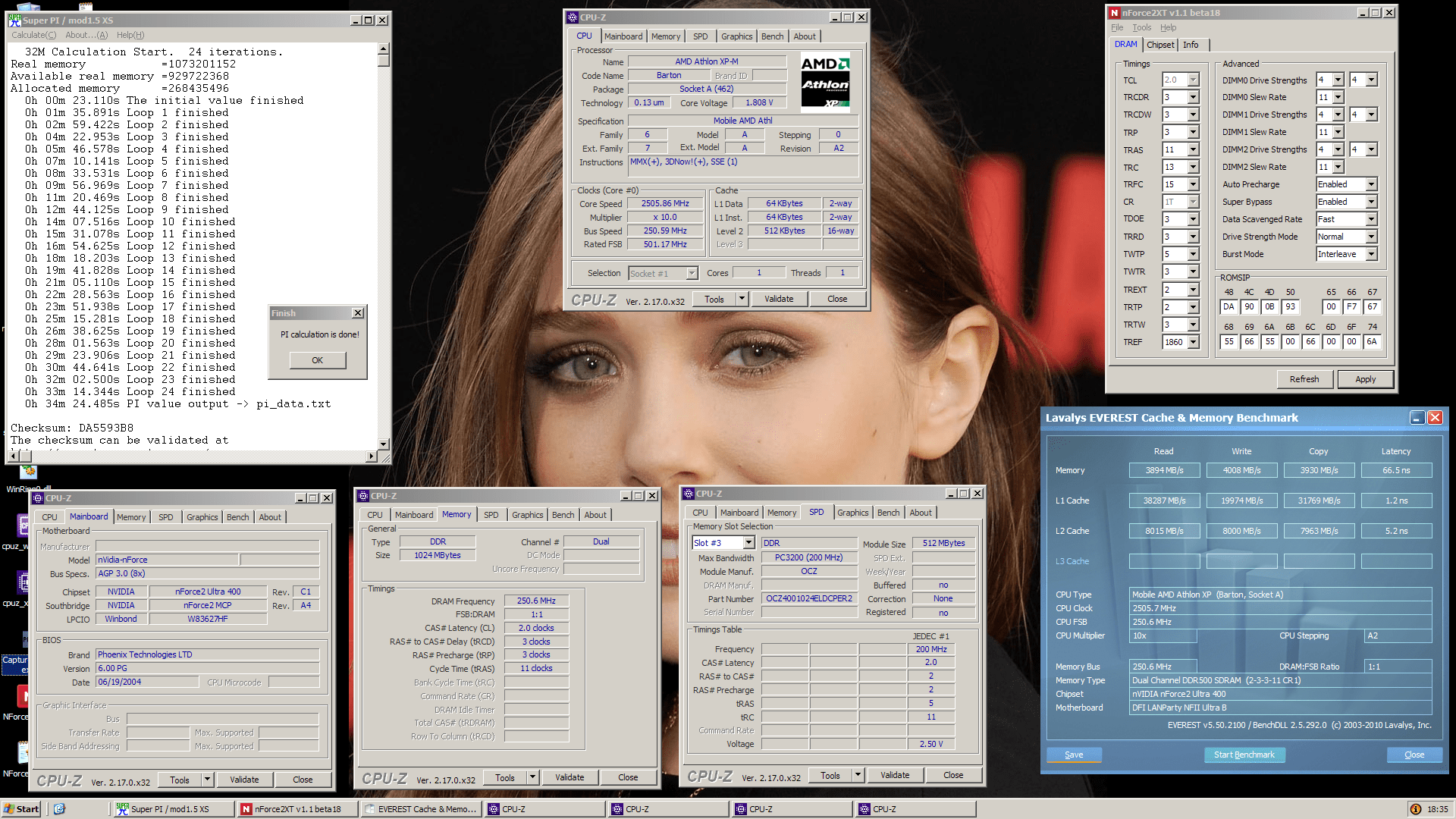Expand the Slot #3 memory slot selector

click(x=748, y=543)
